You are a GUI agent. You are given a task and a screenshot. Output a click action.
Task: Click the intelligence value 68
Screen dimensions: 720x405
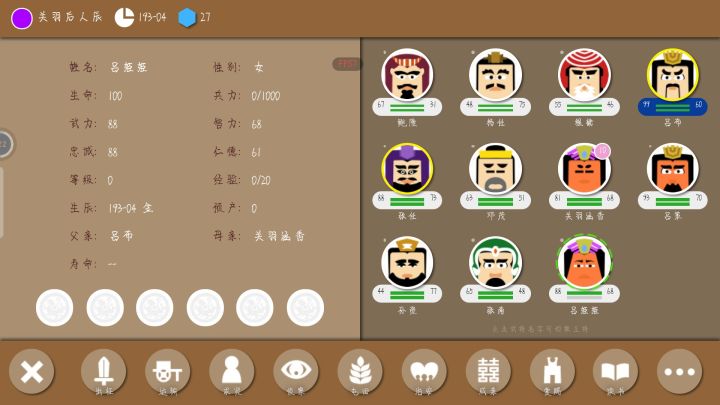(256, 124)
